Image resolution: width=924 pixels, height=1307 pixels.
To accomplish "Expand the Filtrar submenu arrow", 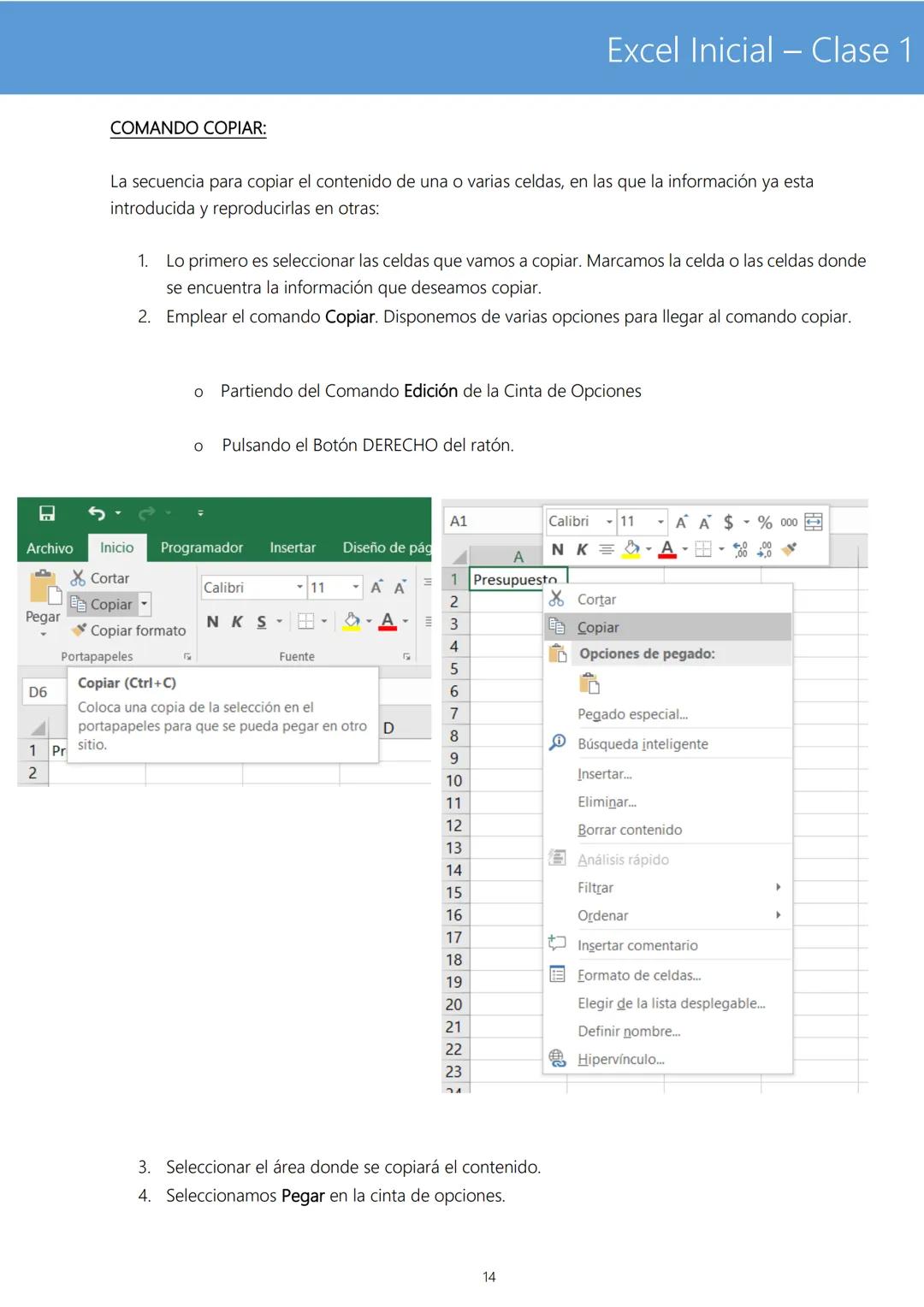I will pos(779,888).
